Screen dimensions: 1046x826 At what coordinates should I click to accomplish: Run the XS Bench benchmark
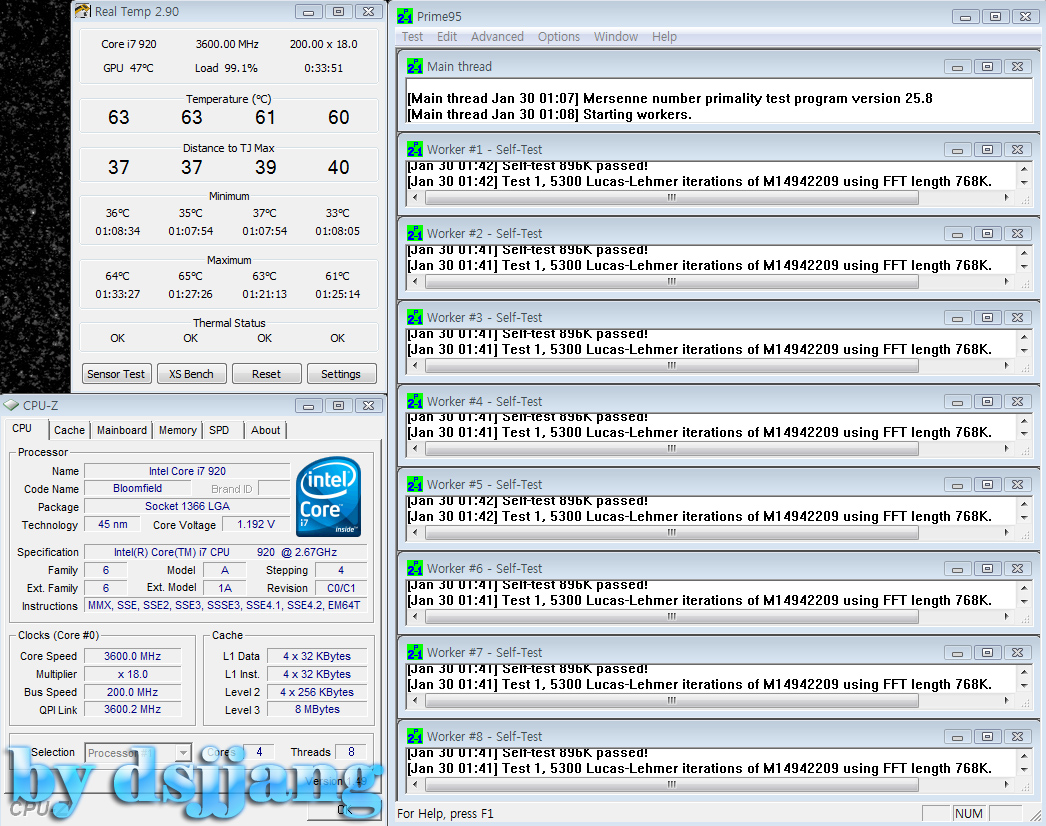pyautogui.click(x=191, y=374)
